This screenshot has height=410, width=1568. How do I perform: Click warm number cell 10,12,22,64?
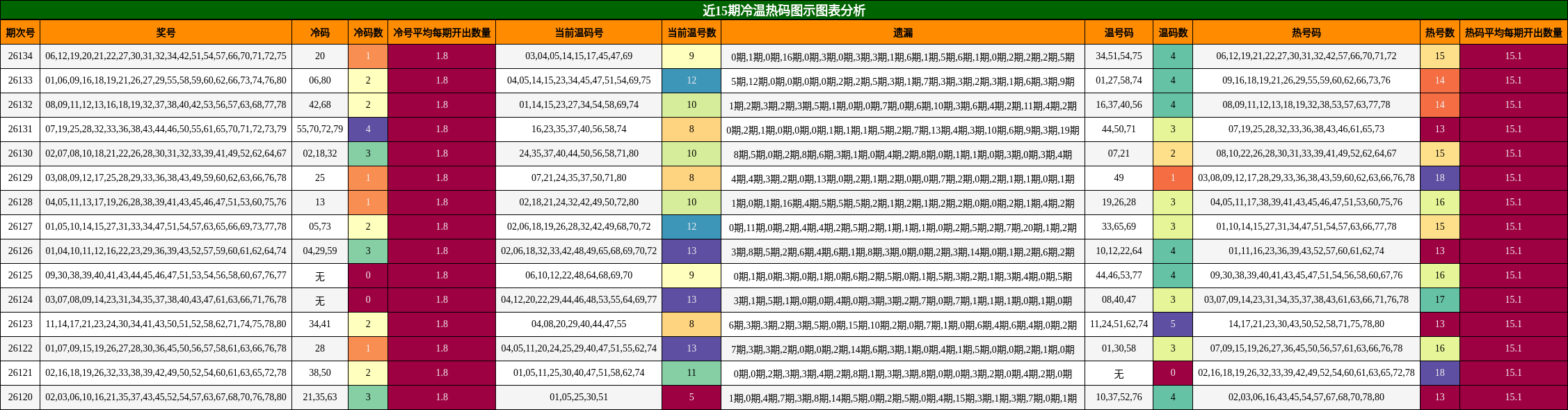[1119, 251]
